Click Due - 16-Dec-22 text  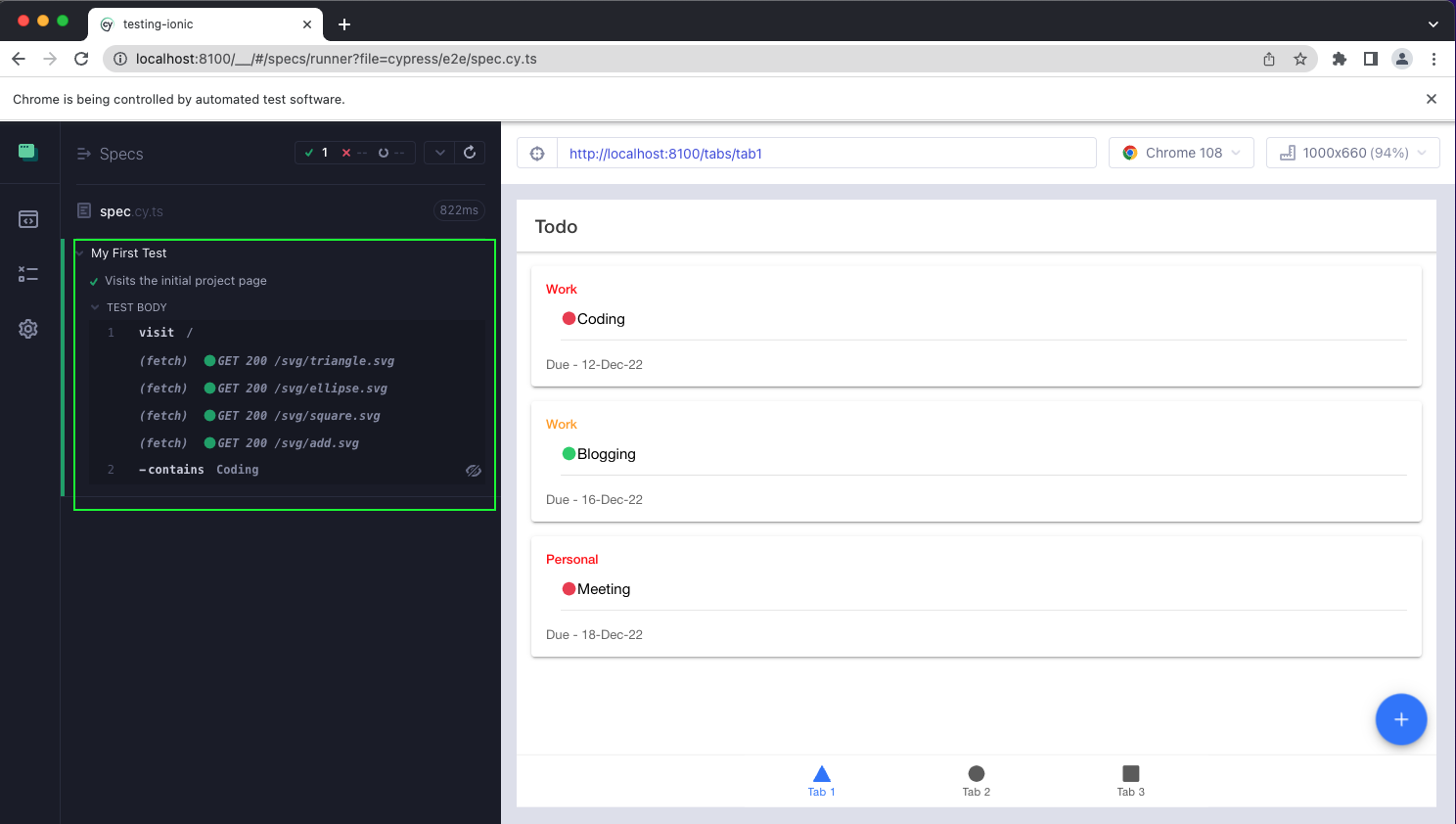594,499
